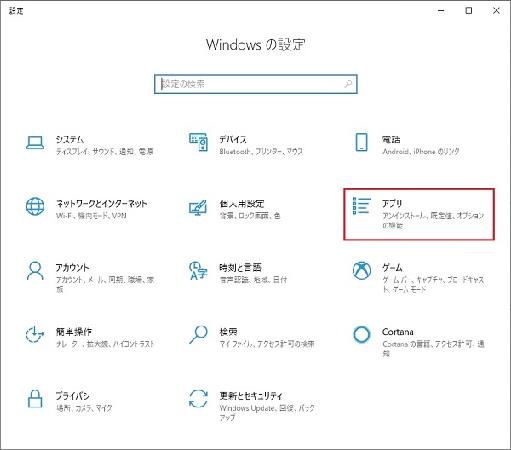Open the 検索 magnifying glass category icon
511x450 pixels.
click(x=198, y=335)
